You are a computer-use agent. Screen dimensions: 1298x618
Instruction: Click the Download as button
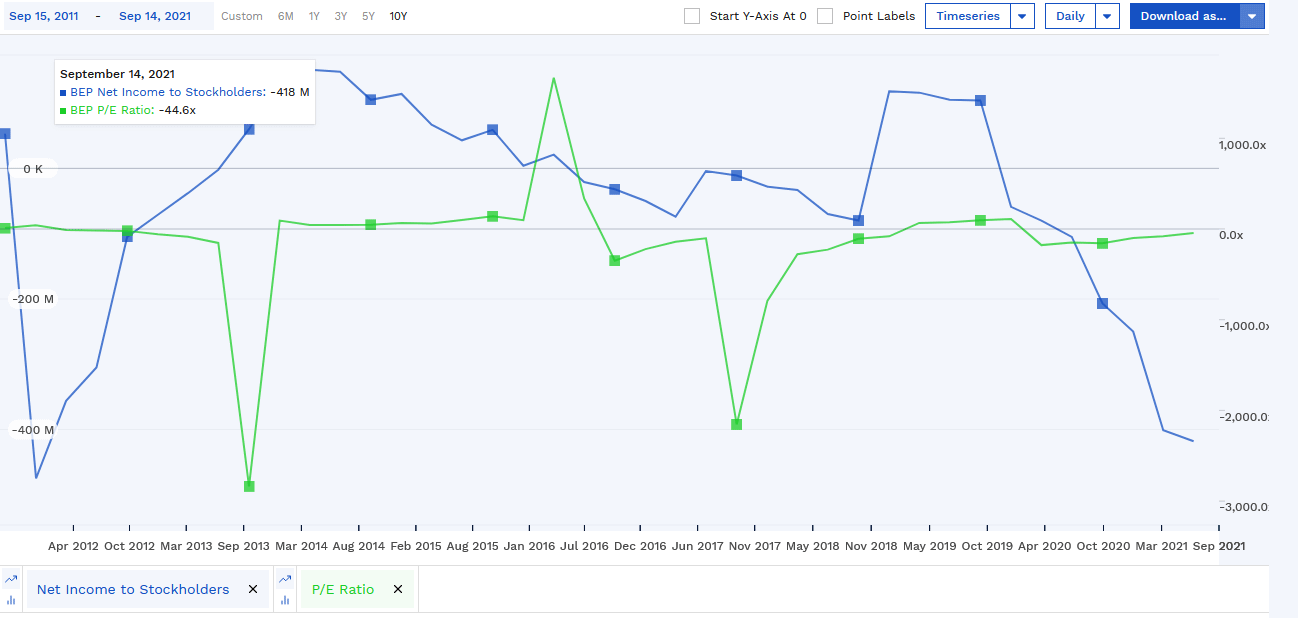pyautogui.click(x=1184, y=16)
